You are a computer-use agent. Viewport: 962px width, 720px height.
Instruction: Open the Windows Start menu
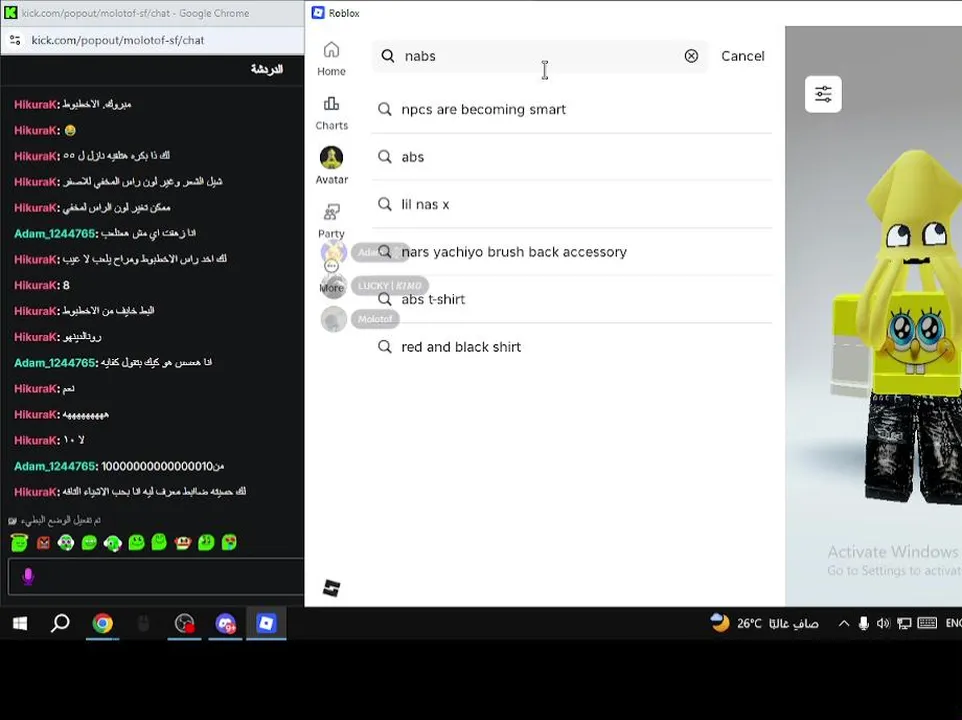point(20,624)
